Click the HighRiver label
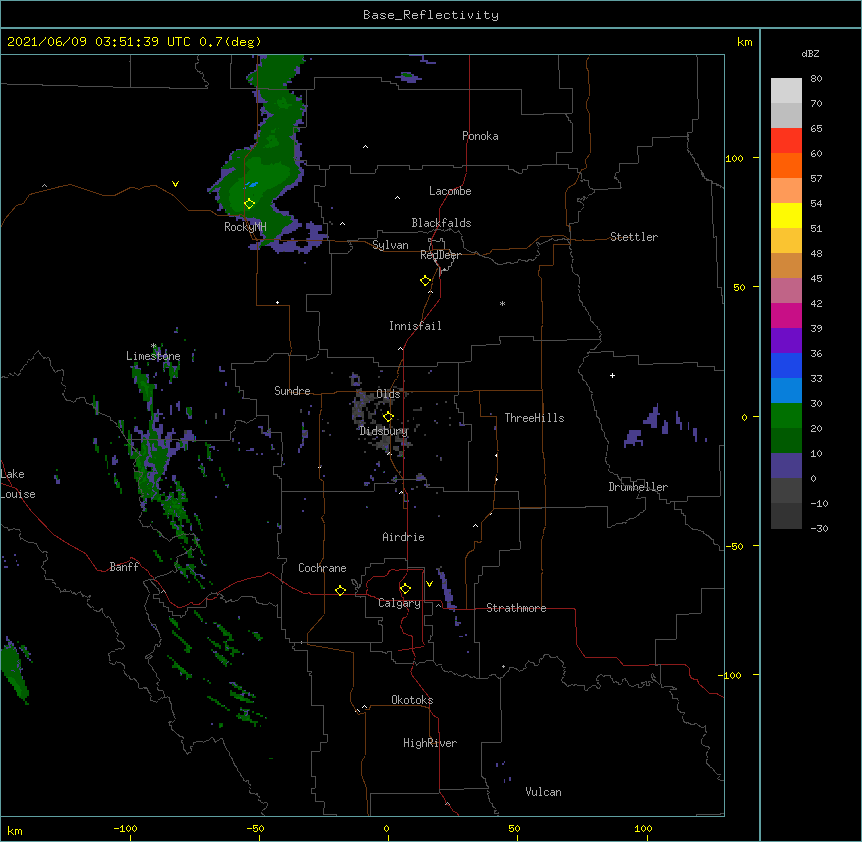This screenshot has height=842, width=862. click(x=430, y=743)
